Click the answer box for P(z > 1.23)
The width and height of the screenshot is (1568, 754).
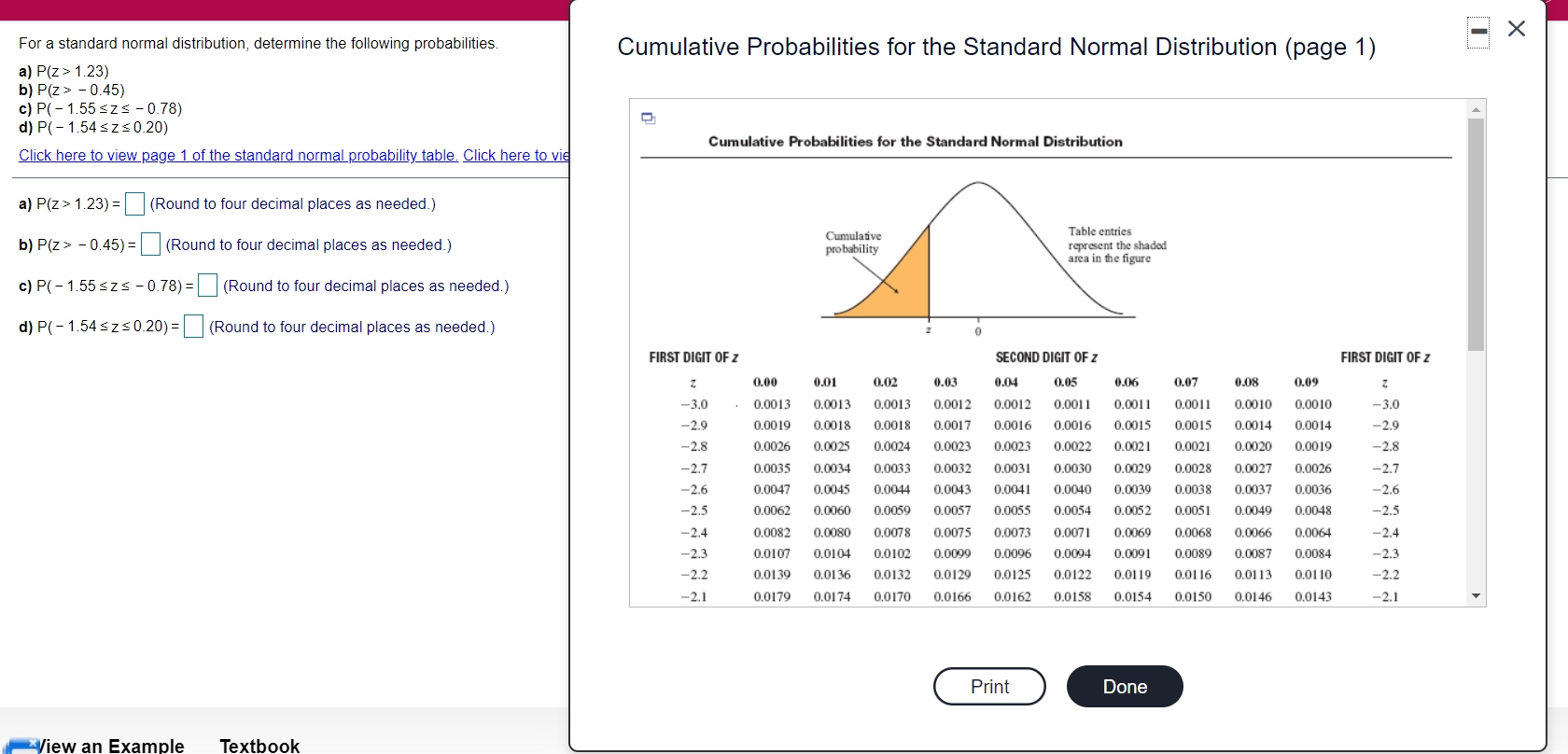(x=134, y=203)
